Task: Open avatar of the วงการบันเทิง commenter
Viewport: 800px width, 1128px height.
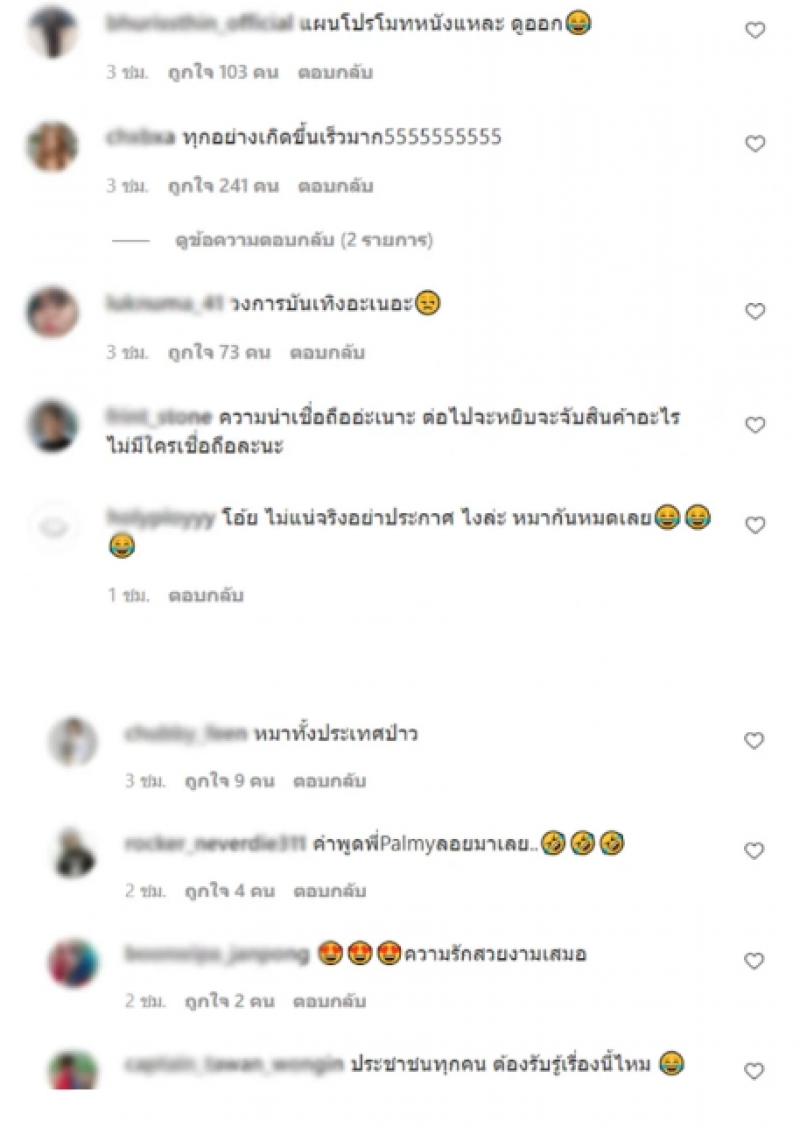Action: point(52,312)
